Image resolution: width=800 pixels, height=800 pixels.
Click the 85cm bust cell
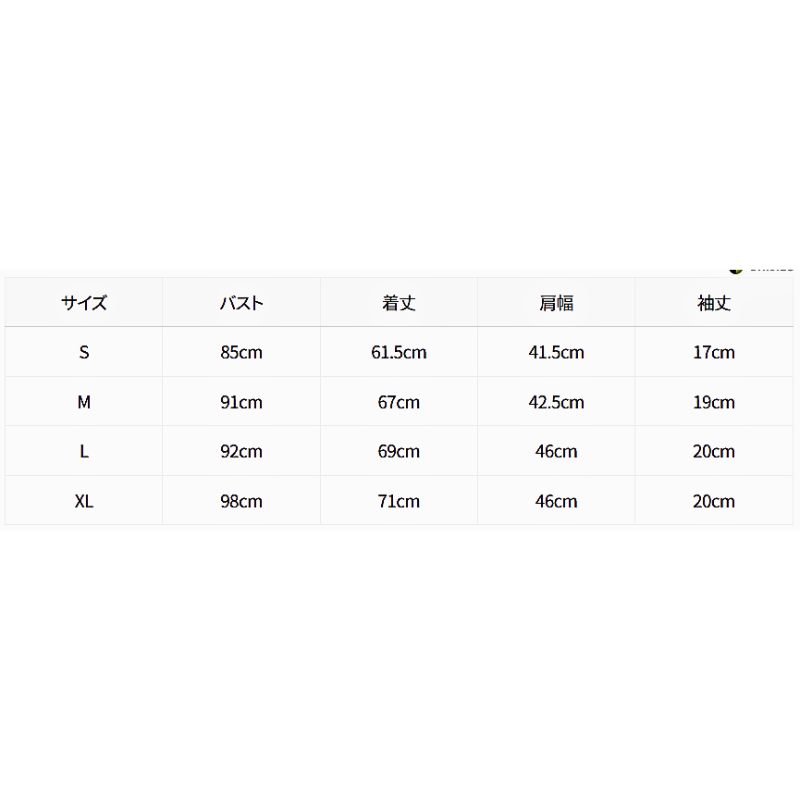pyautogui.click(x=241, y=352)
